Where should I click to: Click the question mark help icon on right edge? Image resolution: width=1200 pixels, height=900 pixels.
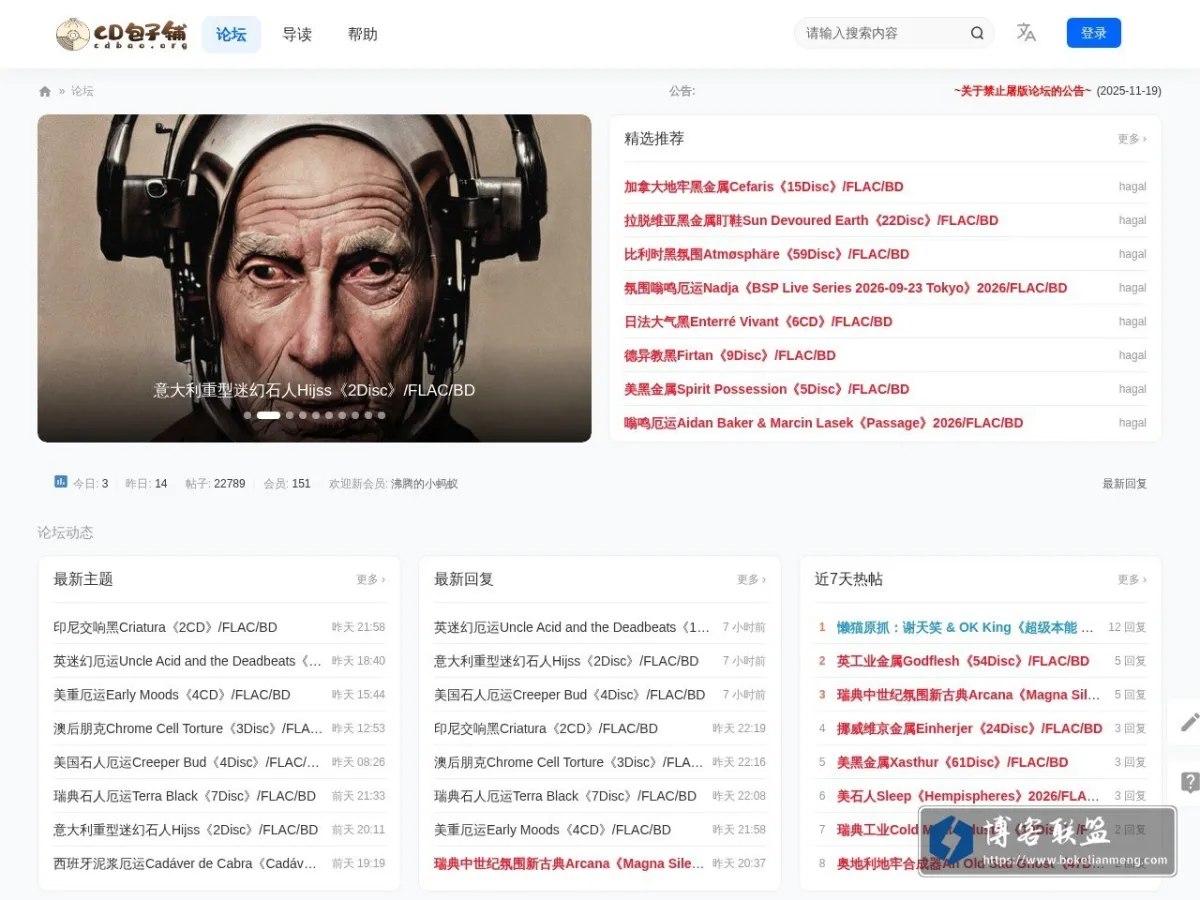coord(1189,782)
